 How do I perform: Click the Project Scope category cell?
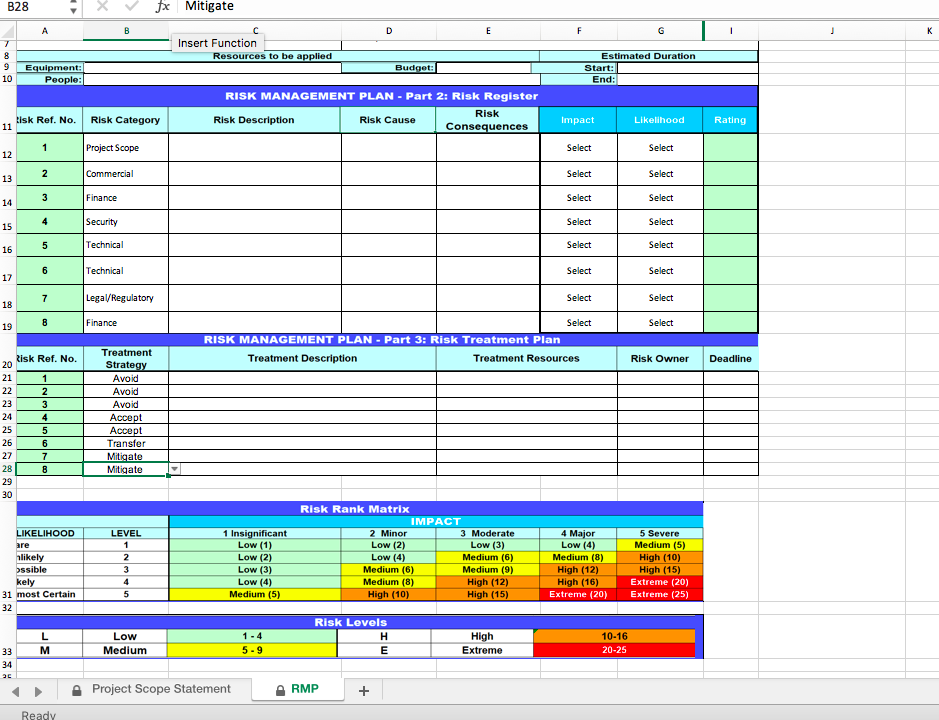click(x=126, y=147)
